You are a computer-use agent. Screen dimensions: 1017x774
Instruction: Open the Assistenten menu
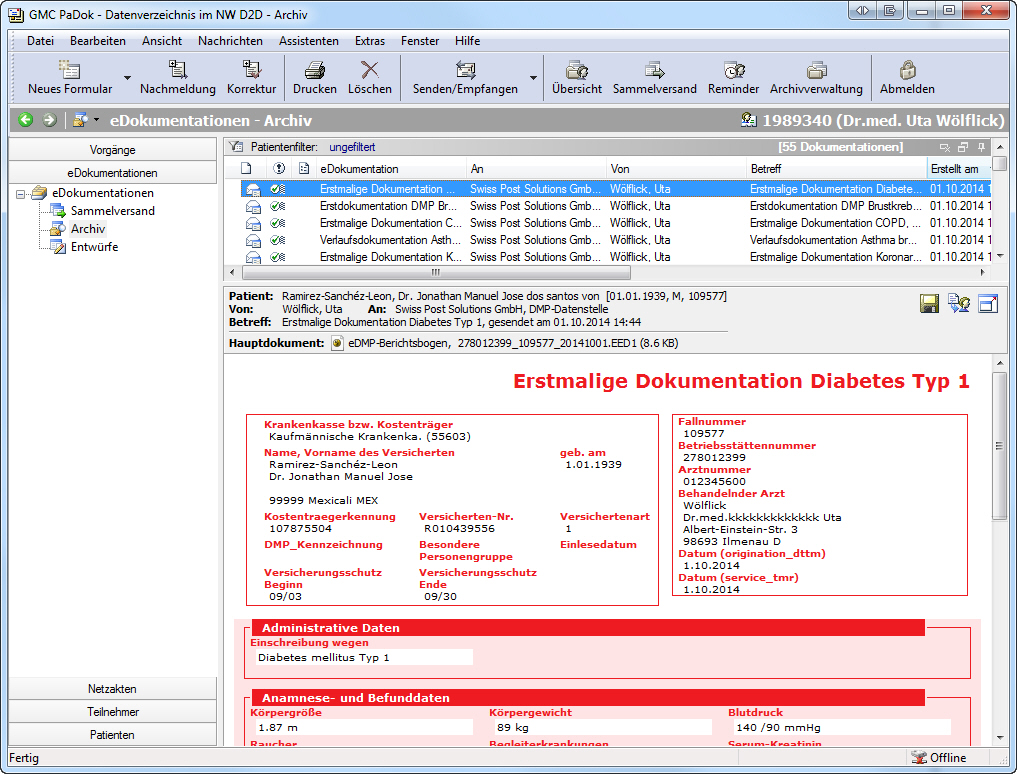[309, 41]
